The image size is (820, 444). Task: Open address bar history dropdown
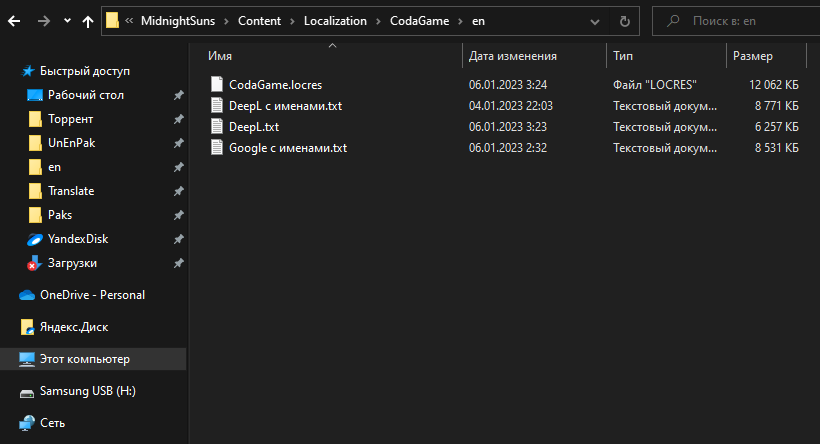point(595,21)
